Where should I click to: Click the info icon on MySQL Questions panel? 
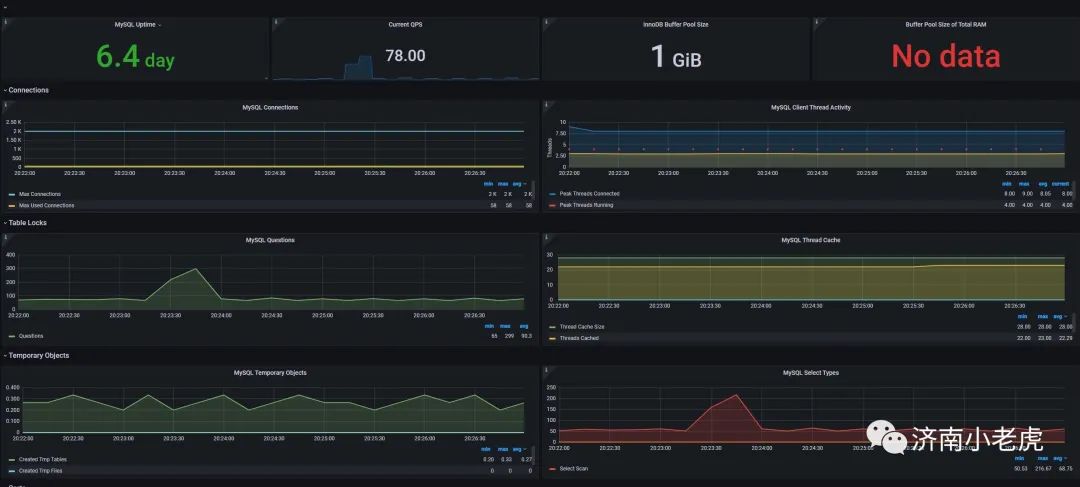[x=4, y=238]
